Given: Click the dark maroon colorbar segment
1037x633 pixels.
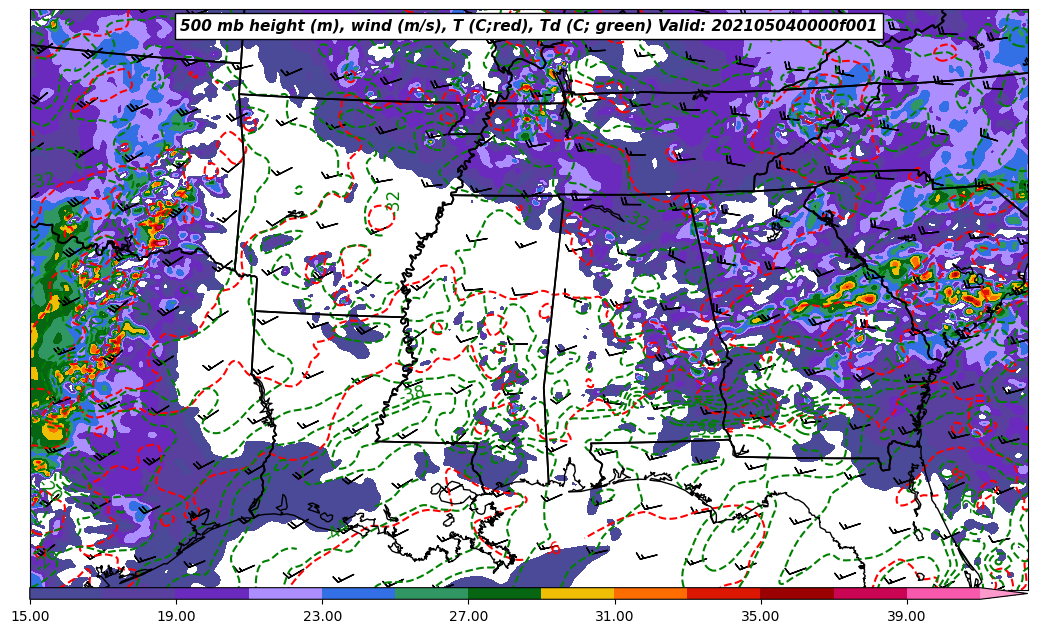Looking at the screenshot, I should [x=796, y=593].
